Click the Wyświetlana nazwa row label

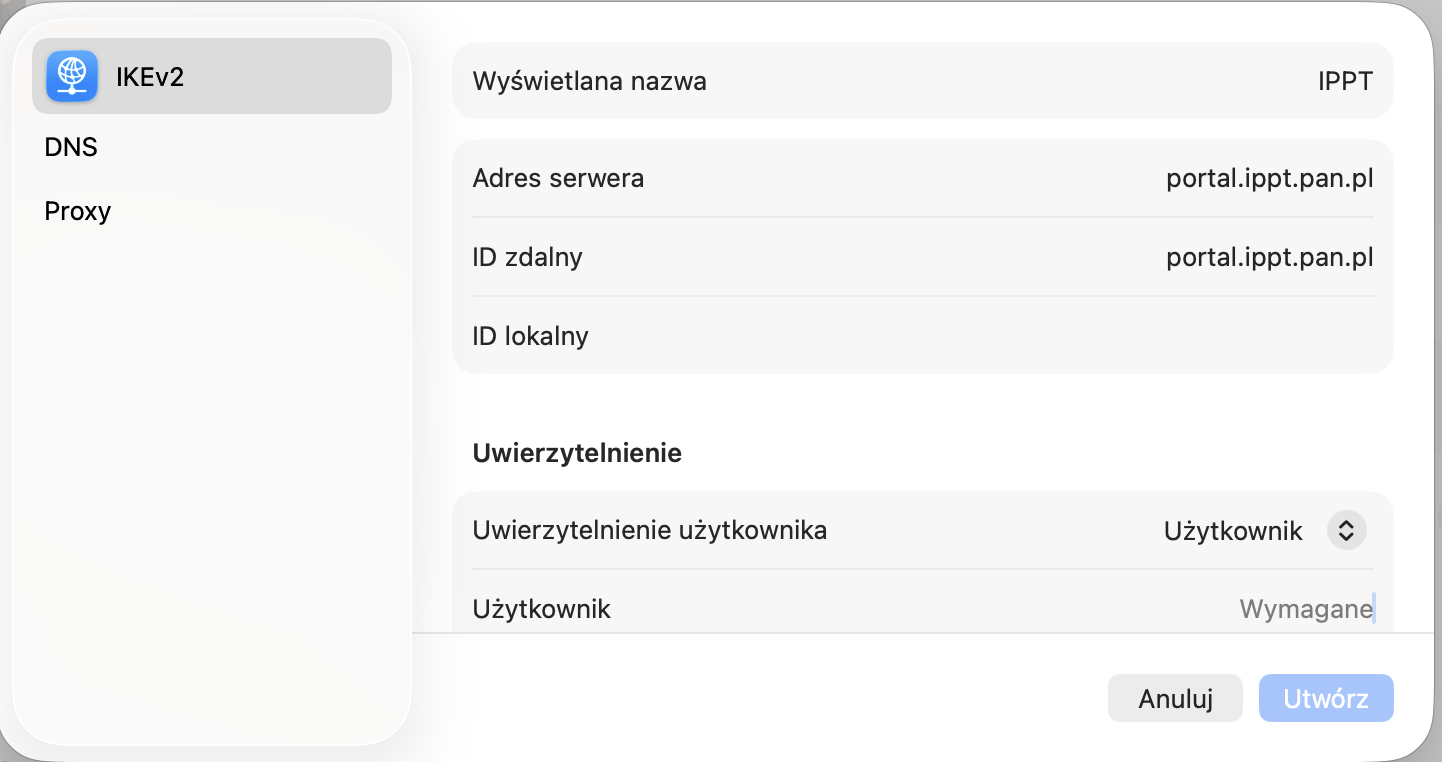pyautogui.click(x=589, y=81)
